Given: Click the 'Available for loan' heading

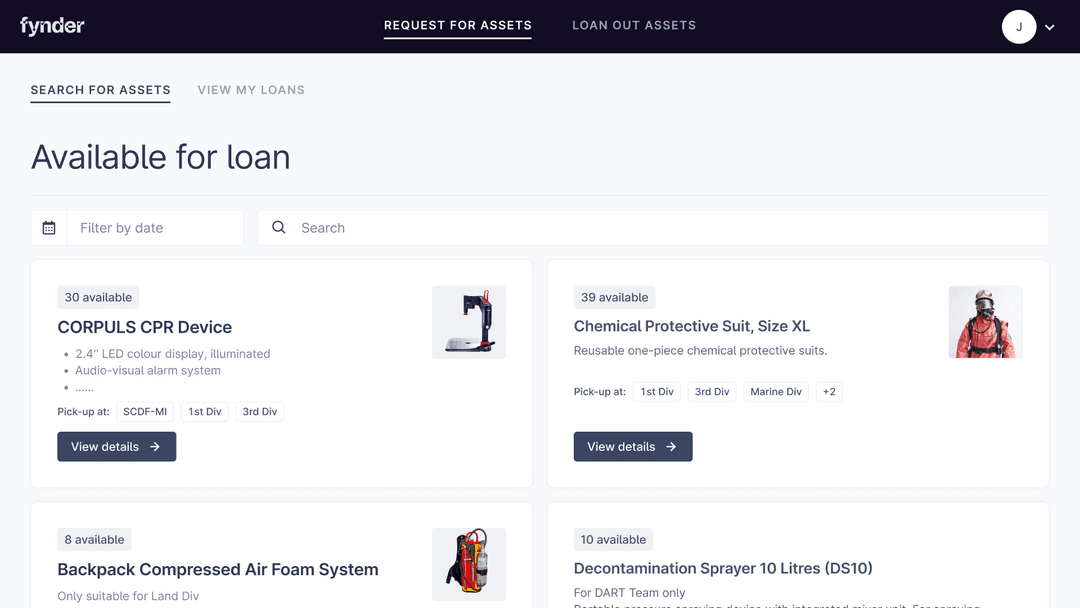Looking at the screenshot, I should [x=160, y=157].
